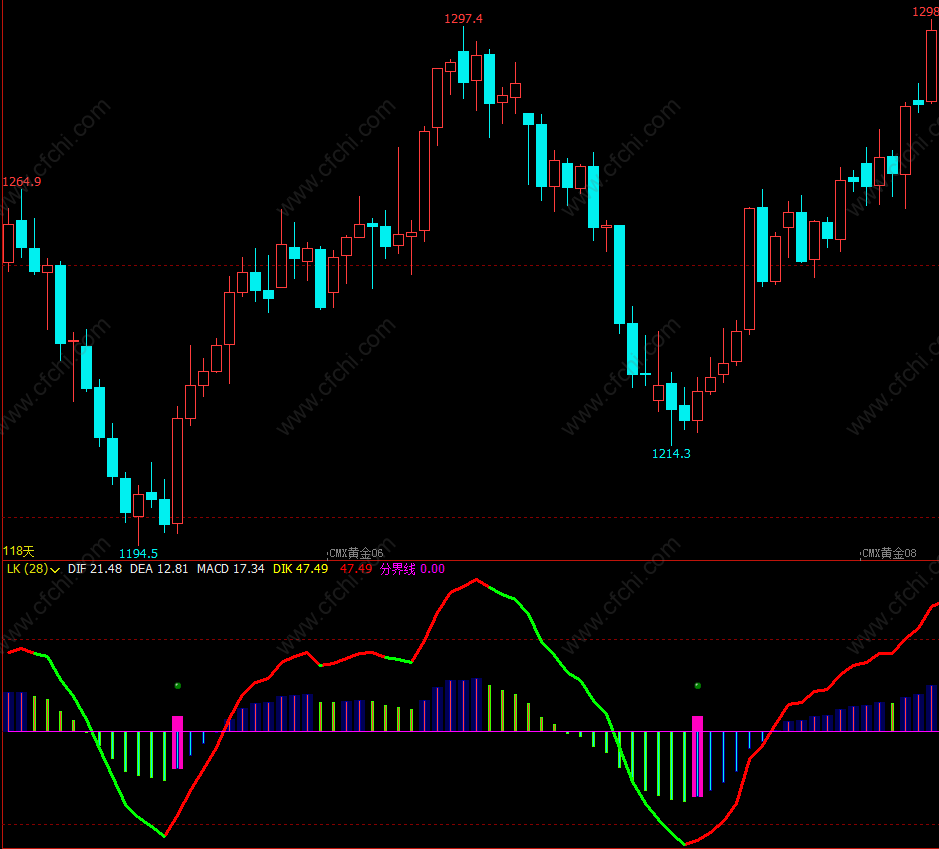Click the 1297.4 high price label
Viewport: 939px width, 849px height.
463,19
